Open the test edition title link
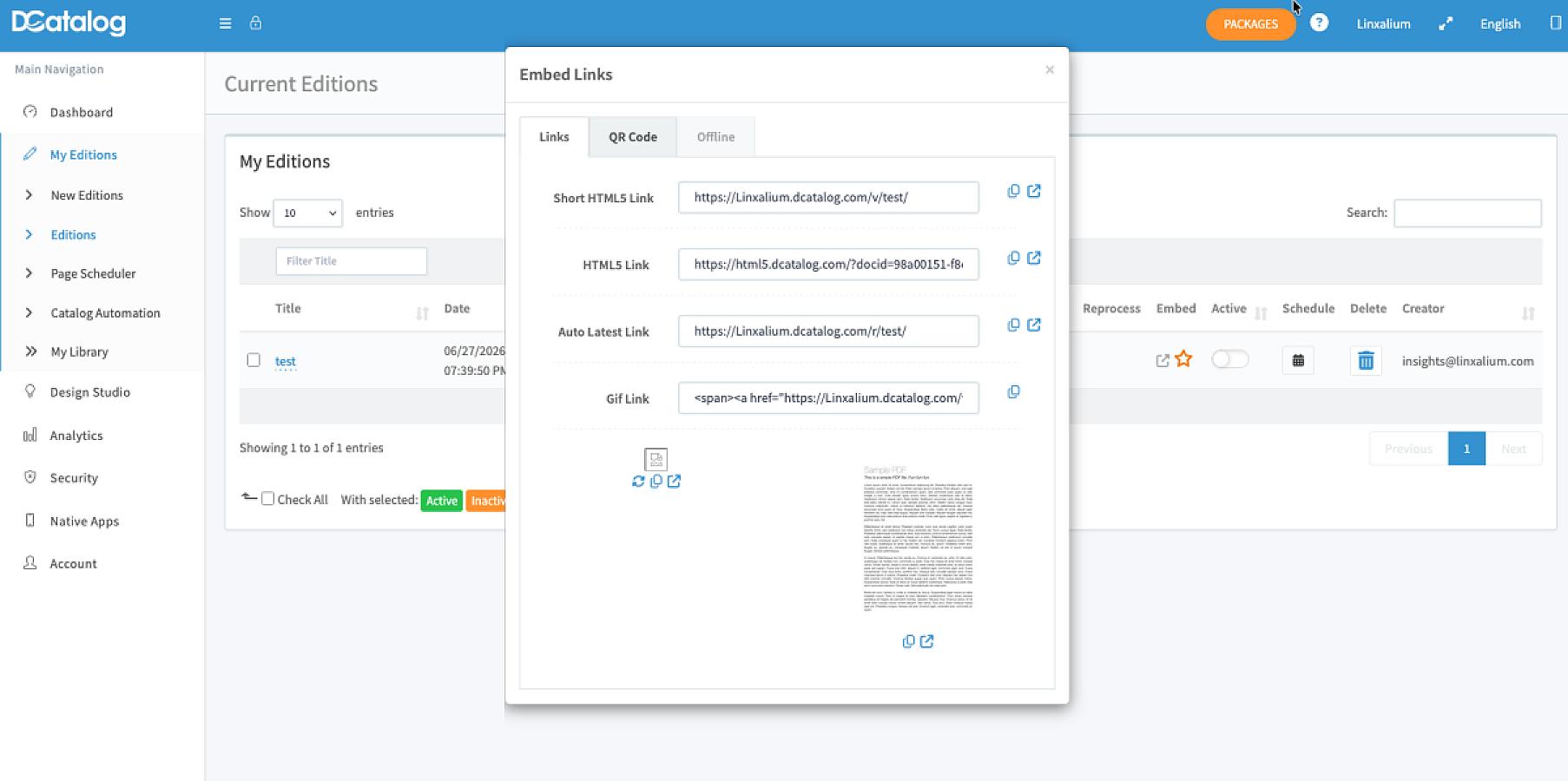Screen dimensions: 1568x781 [x=286, y=361]
